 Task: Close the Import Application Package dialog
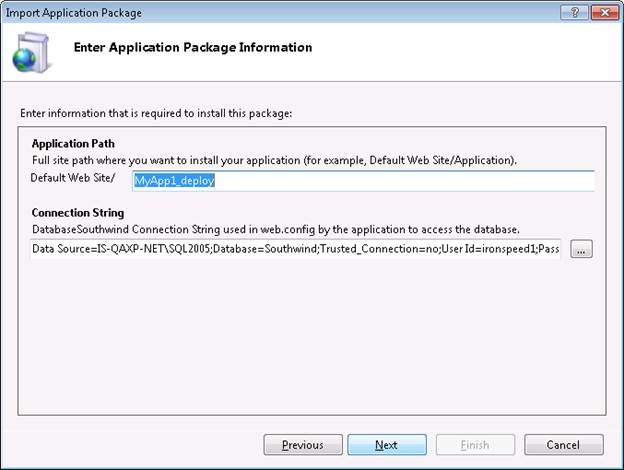(604, 13)
